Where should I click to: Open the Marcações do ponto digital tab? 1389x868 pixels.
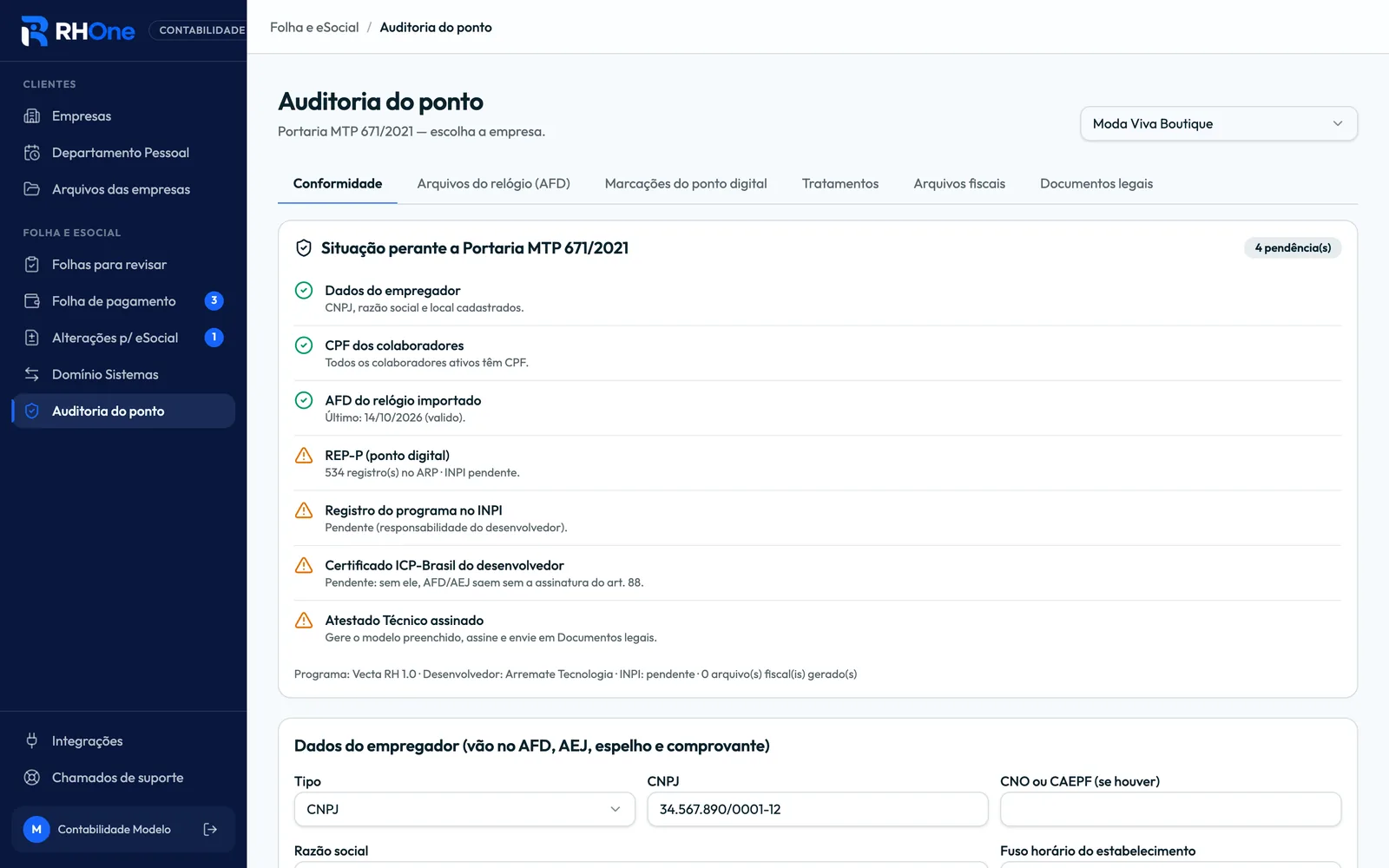[686, 184]
